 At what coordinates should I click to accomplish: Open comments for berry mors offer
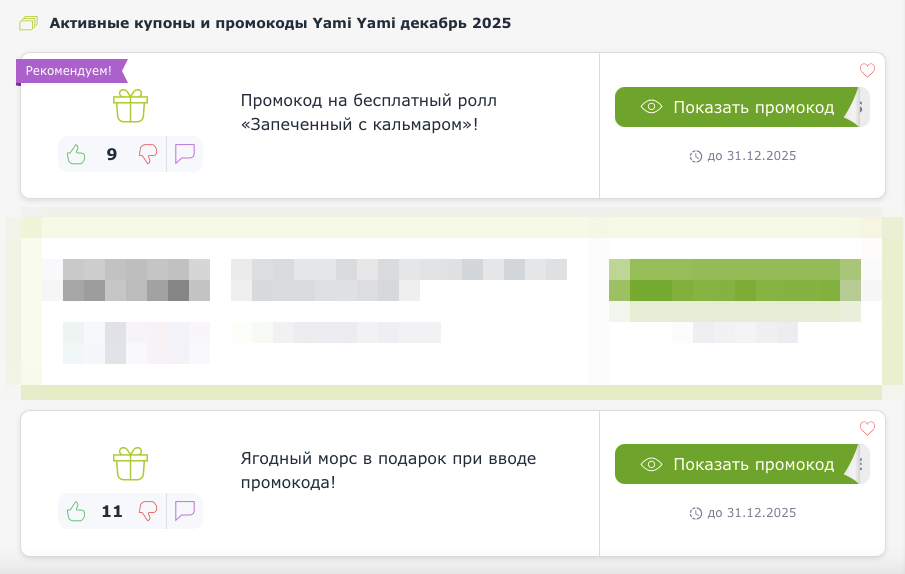(x=185, y=511)
